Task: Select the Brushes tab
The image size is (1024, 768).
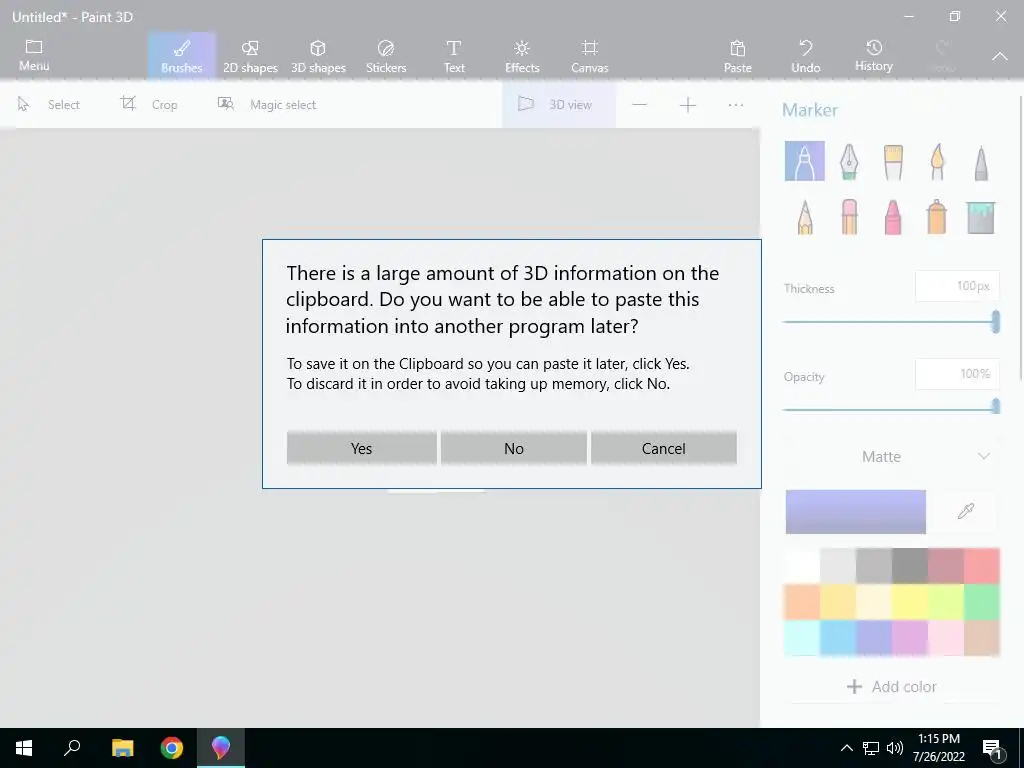Action: [x=182, y=56]
